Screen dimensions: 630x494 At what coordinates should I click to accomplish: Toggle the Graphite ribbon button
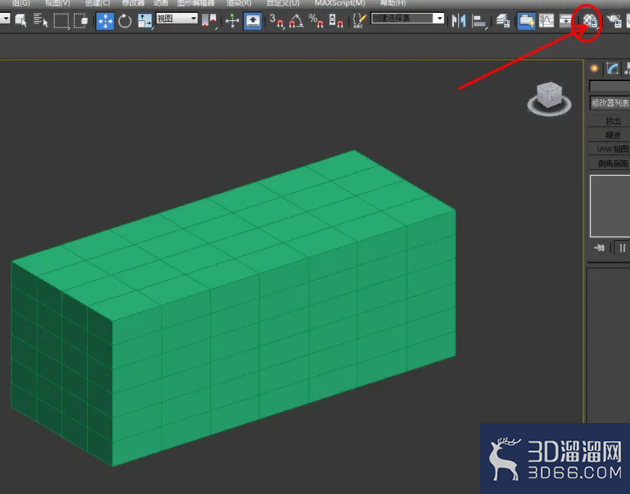526,21
